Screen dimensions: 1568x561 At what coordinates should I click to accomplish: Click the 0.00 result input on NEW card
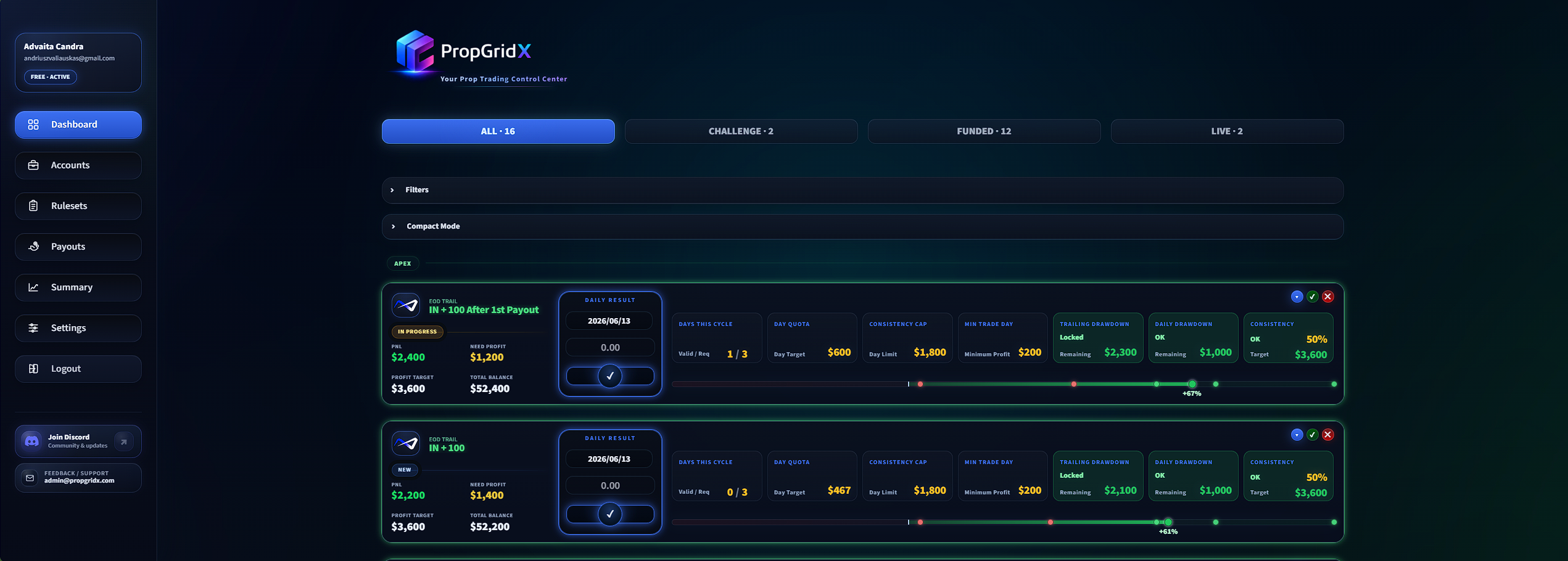610,486
